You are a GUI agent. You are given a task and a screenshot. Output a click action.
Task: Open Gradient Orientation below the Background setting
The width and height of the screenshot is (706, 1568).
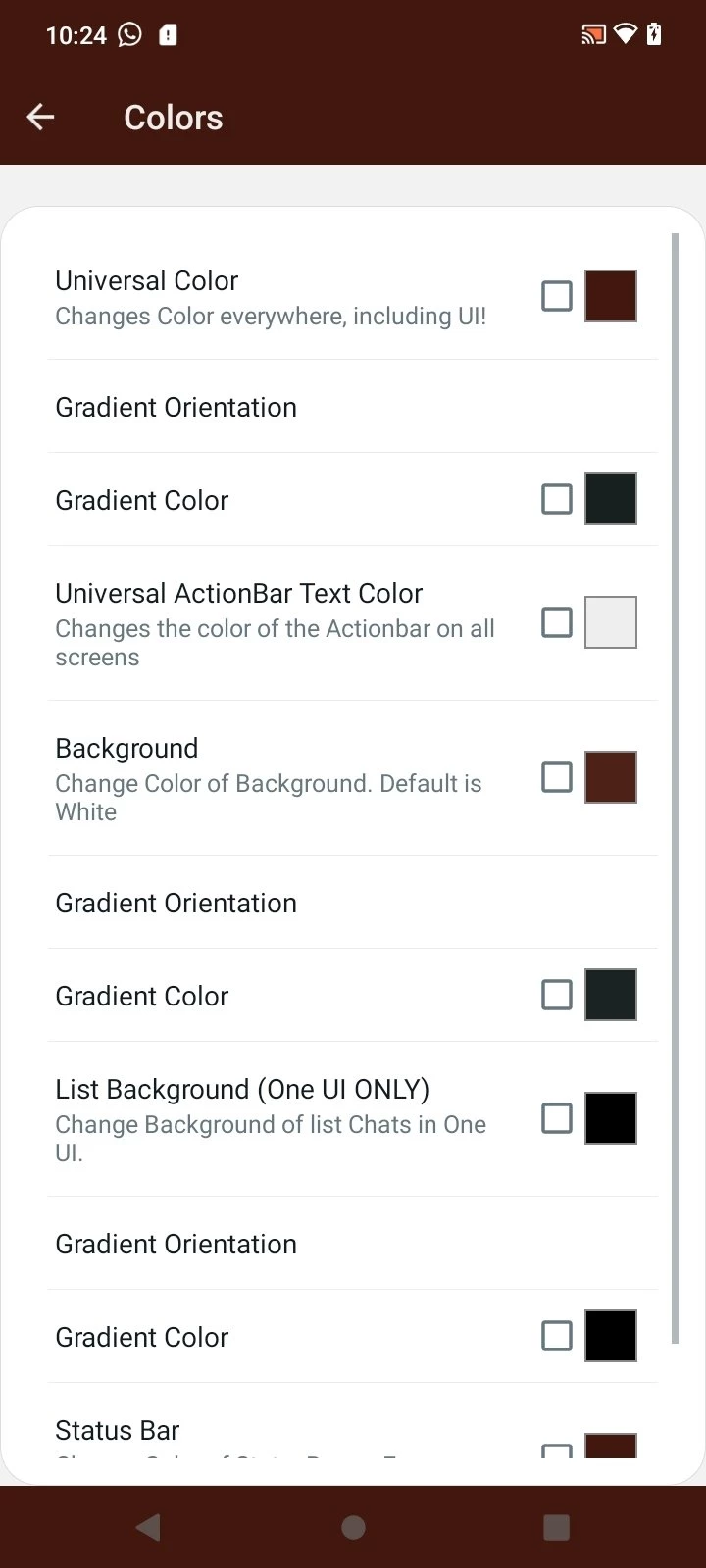click(176, 903)
